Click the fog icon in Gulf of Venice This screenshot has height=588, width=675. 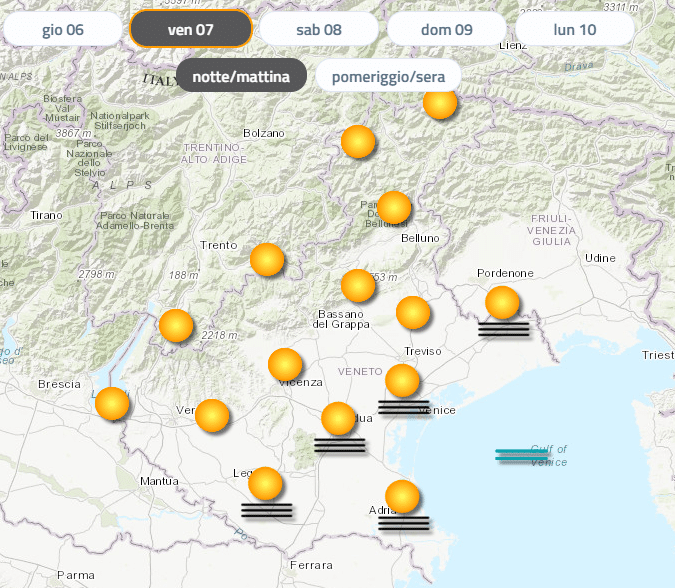(522, 456)
